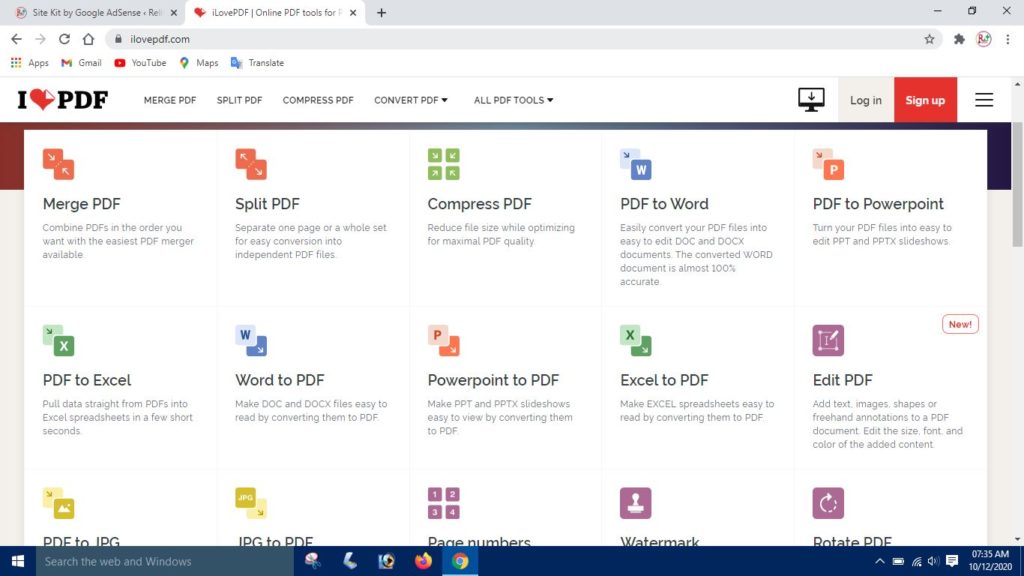Open the hamburger menu icon

coord(984,100)
